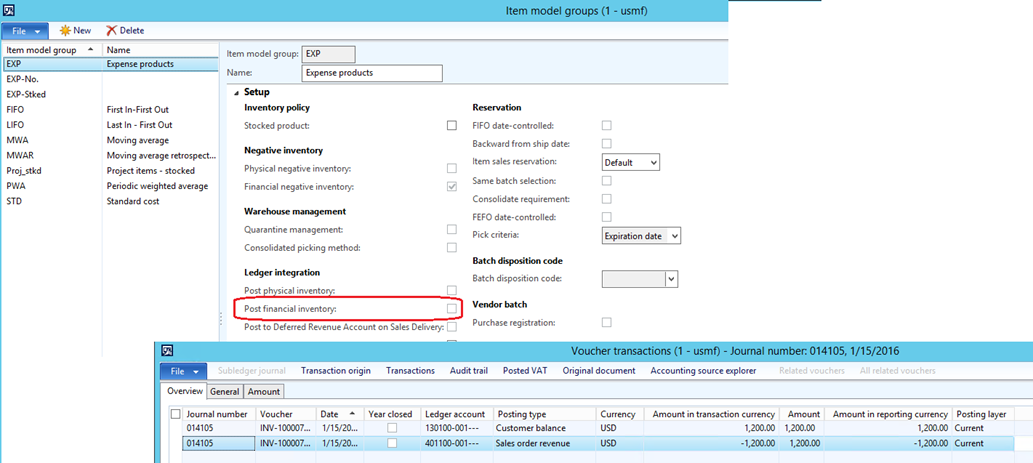Expand the Batch disposition code dropdown
This screenshot has height=463, width=1033.
pos(671,279)
